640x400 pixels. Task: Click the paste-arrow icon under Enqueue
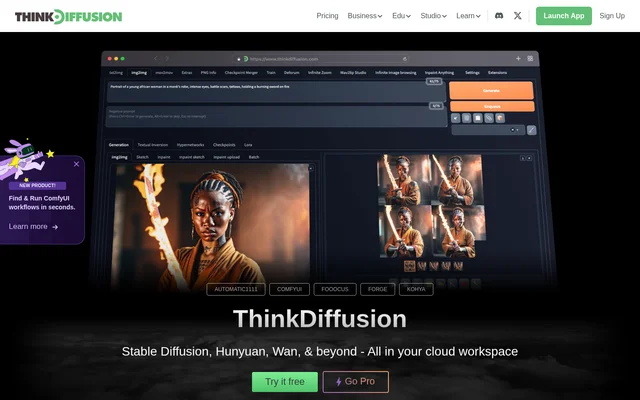456,118
